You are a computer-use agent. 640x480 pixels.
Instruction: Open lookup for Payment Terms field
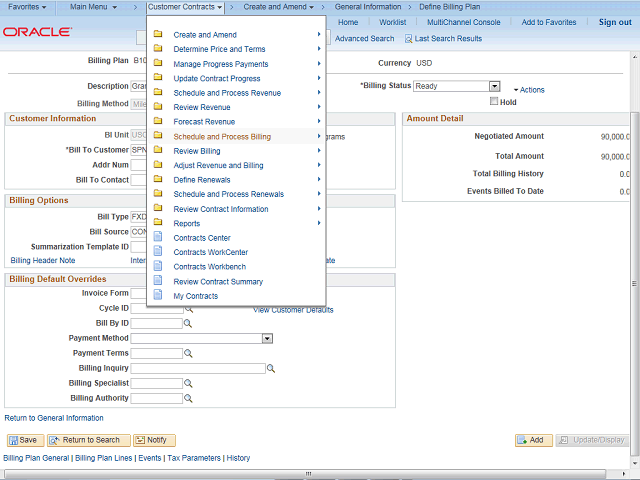[x=188, y=354]
